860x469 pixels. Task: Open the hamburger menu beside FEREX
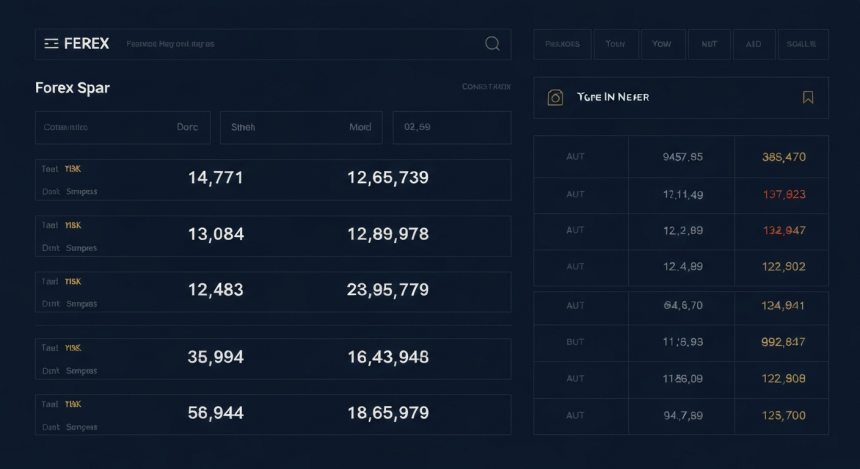[52, 44]
